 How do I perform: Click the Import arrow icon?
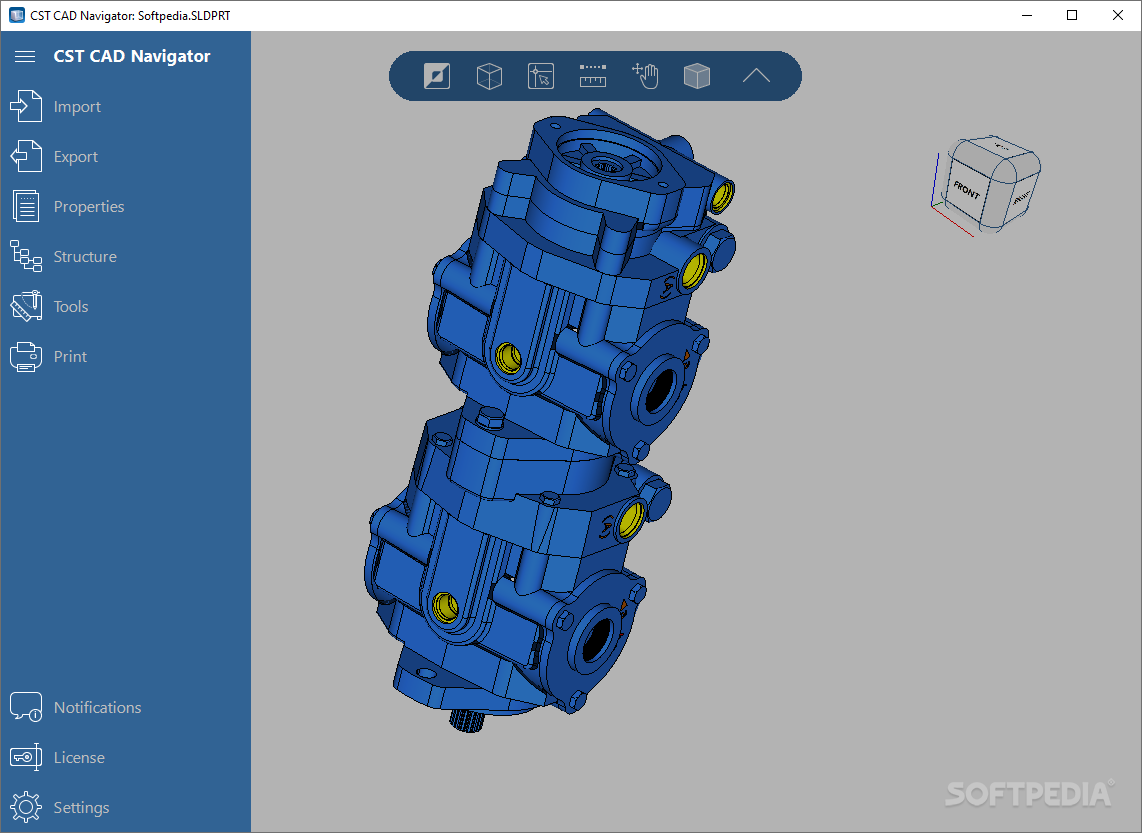[25, 106]
